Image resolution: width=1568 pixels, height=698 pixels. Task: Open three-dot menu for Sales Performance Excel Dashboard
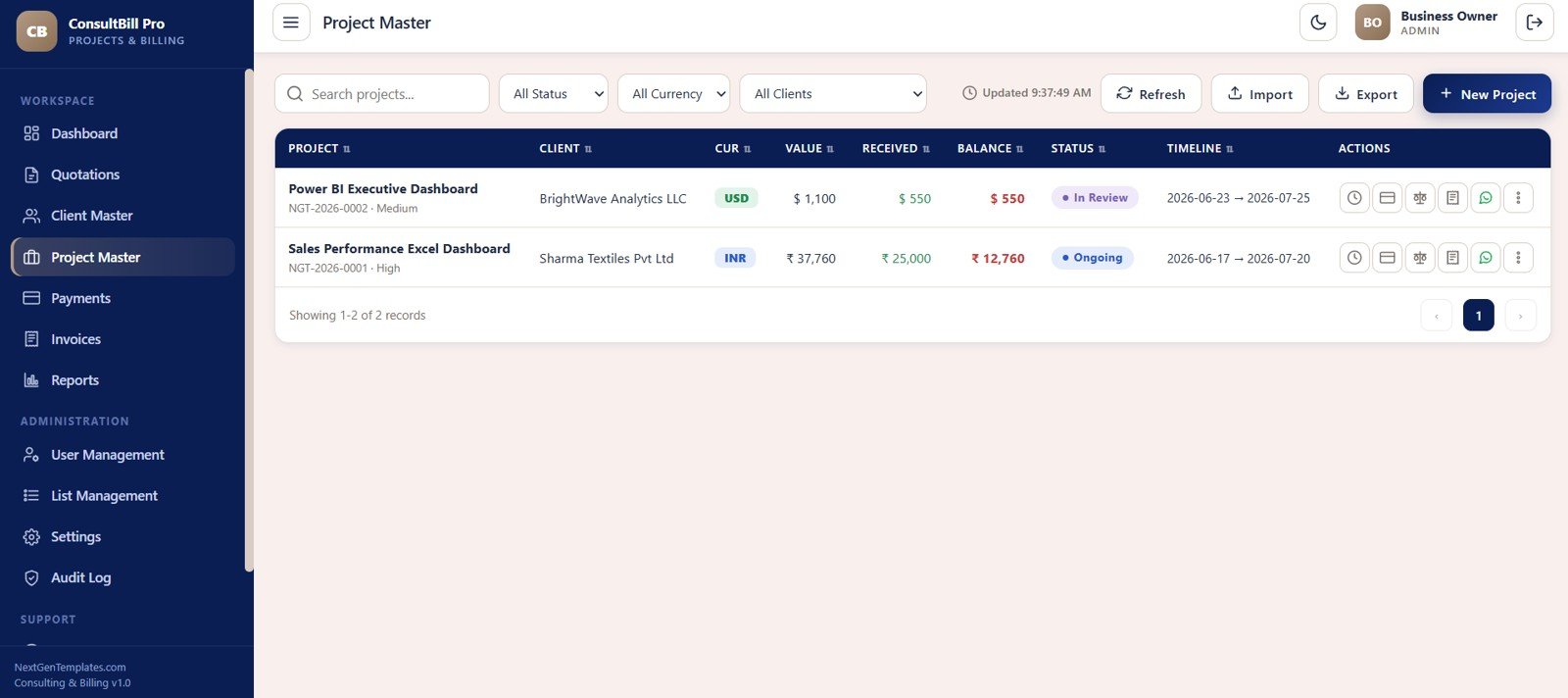(x=1518, y=258)
